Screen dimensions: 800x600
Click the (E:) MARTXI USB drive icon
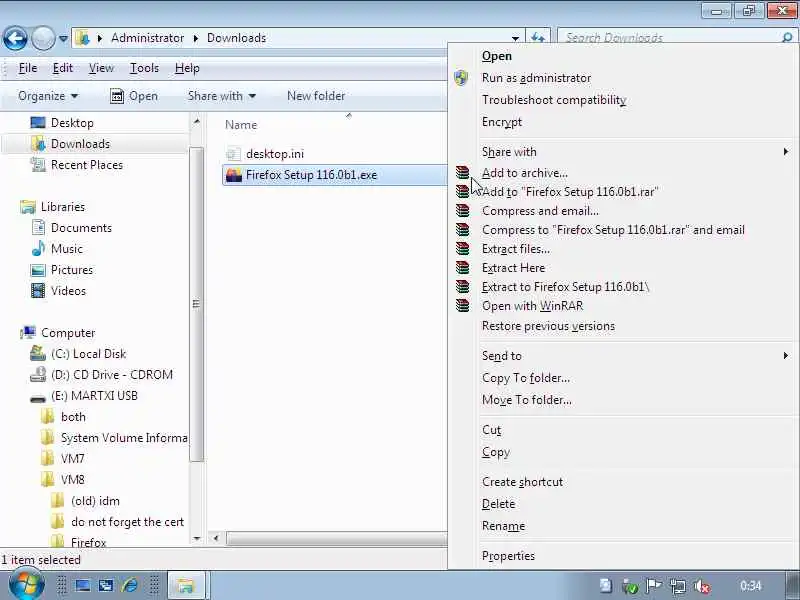point(38,397)
